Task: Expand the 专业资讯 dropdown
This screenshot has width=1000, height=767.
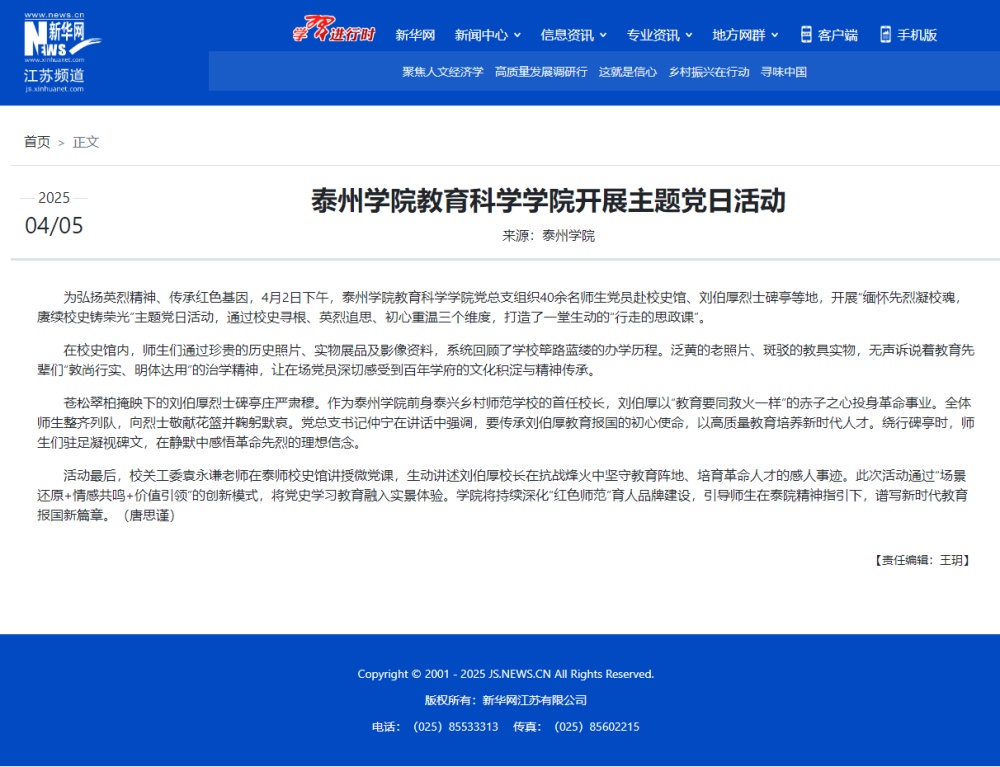Action: point(660,35)
